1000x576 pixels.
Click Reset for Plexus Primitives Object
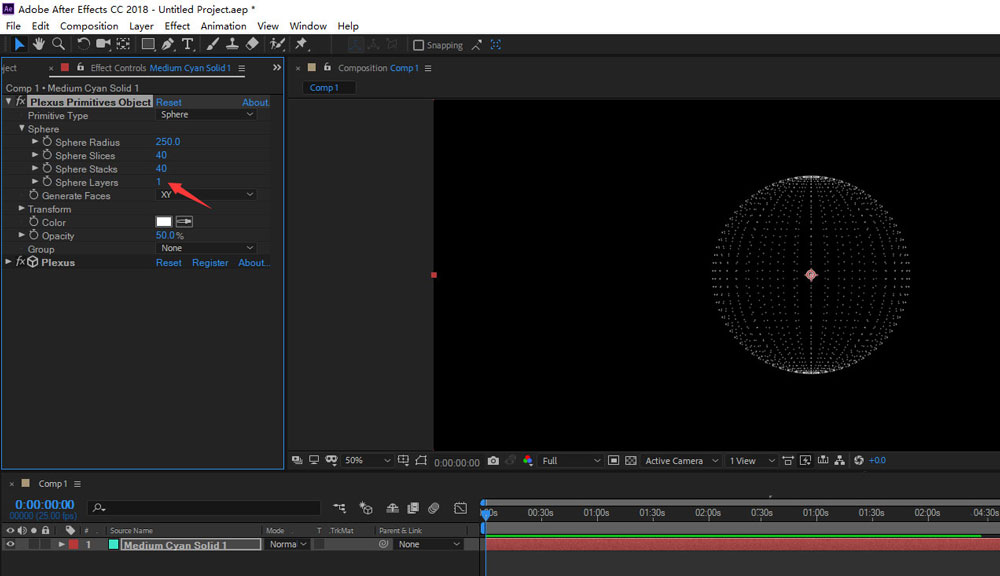coord(168,102)
